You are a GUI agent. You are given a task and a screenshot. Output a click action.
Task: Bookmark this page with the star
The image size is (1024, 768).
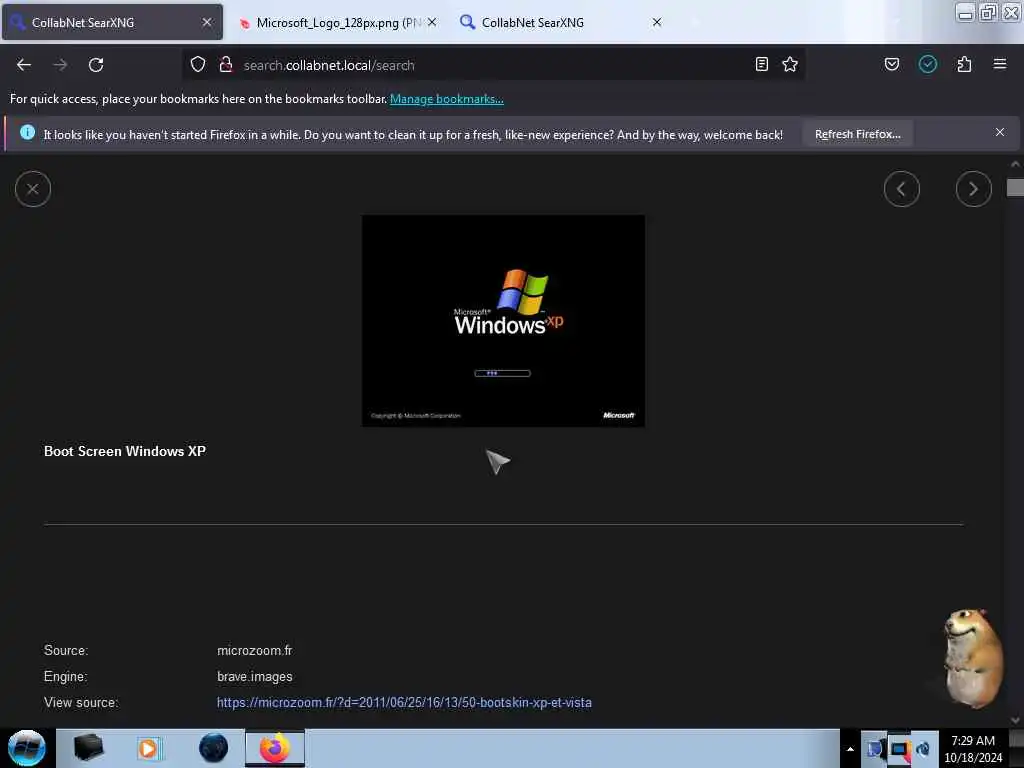(790, 64)
